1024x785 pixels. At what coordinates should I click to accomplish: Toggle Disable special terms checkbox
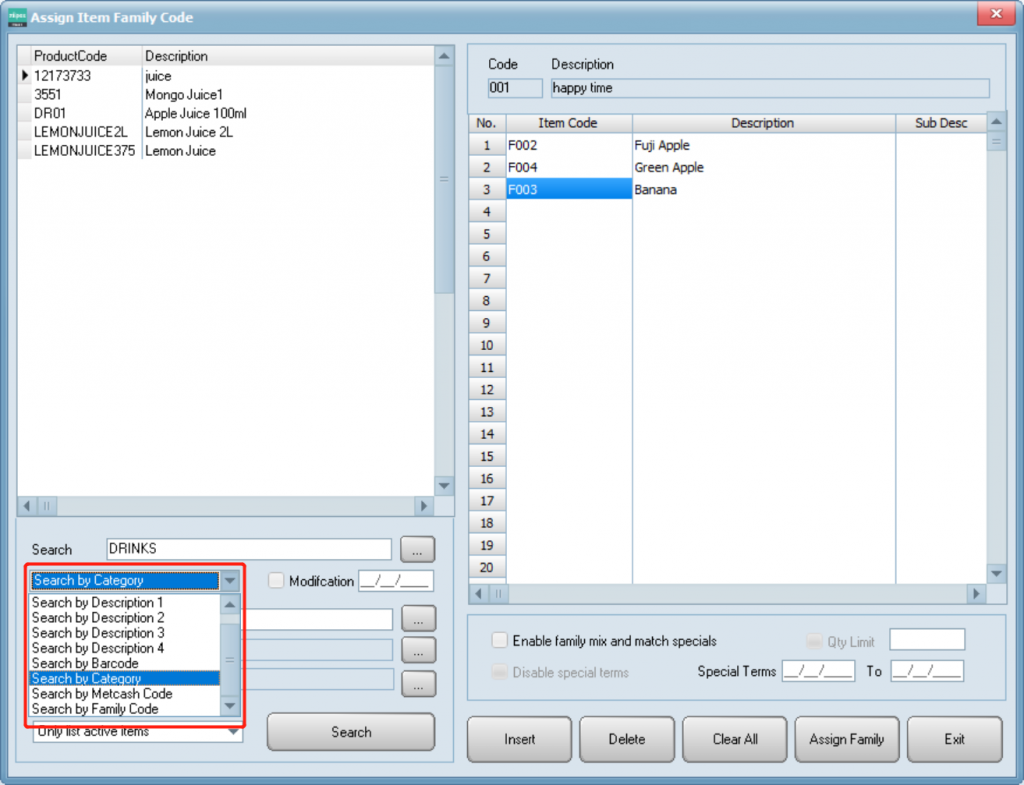click(500, 672)
